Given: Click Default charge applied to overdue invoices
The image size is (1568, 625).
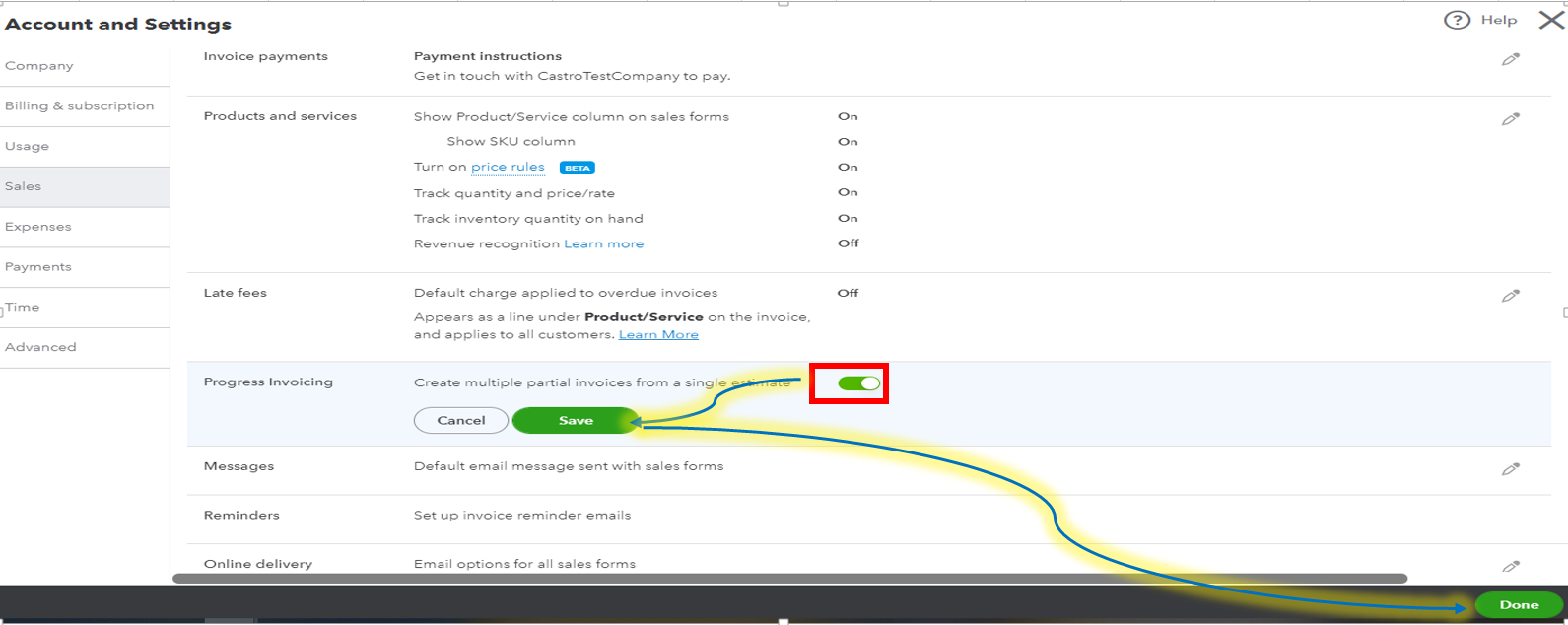Looking at the screenshot, I should click(x=566, y=293).
